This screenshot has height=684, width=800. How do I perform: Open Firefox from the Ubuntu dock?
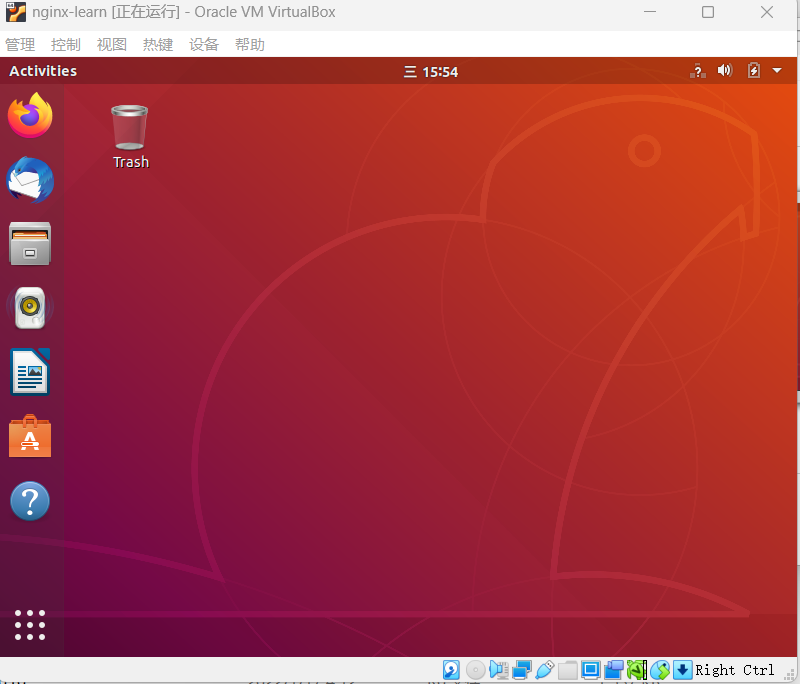coord(30,115)
